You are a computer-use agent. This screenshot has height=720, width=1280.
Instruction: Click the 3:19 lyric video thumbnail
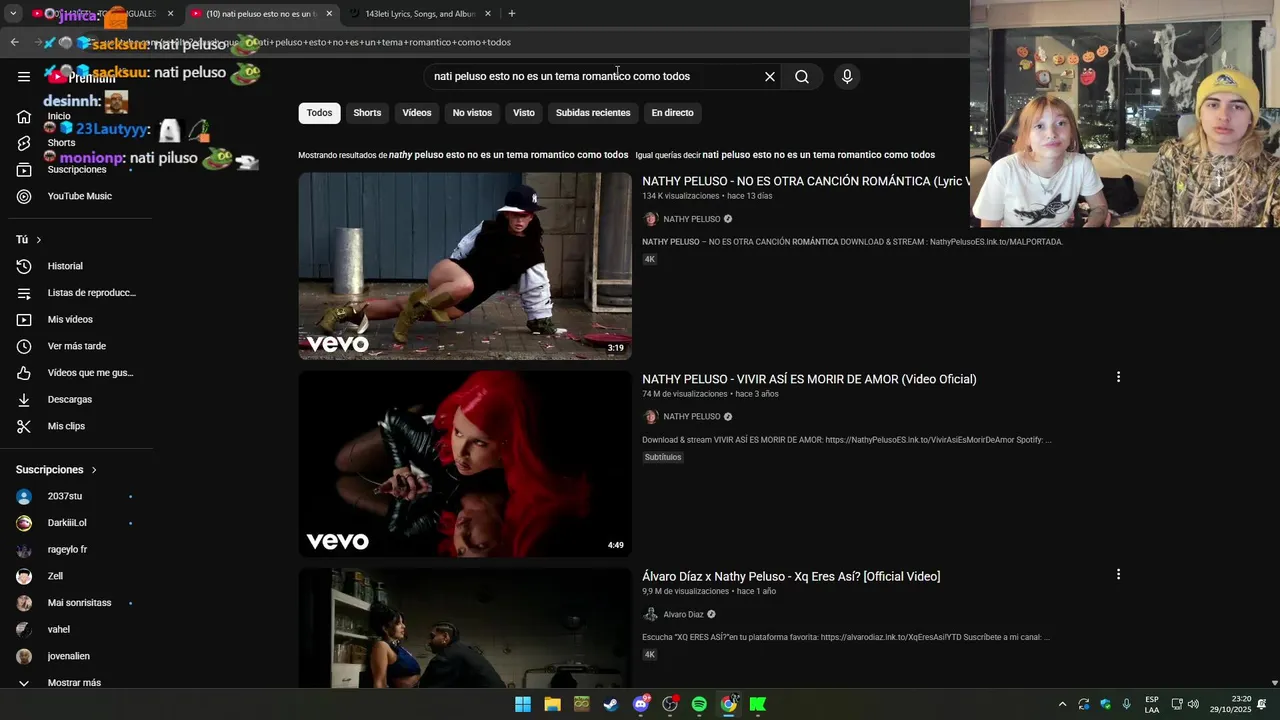pyautogui.click(x=465, y=266)
